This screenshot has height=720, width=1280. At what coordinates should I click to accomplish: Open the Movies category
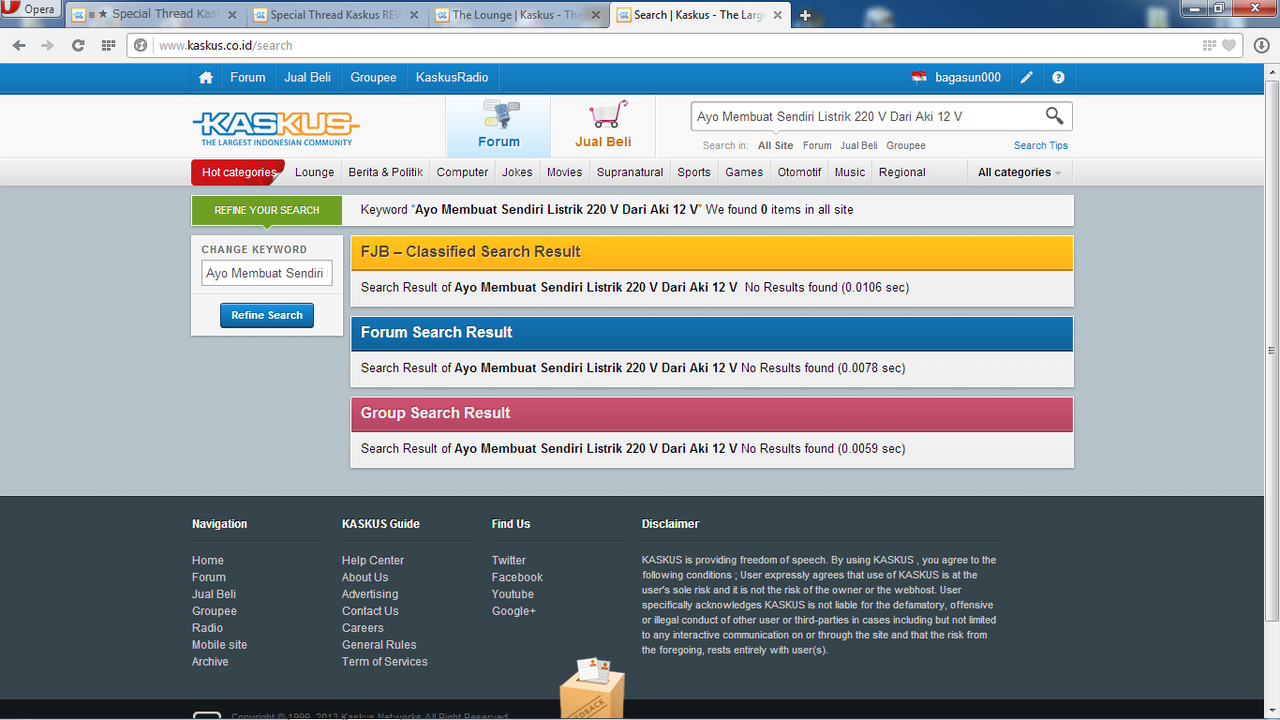(x=564, y=172)
